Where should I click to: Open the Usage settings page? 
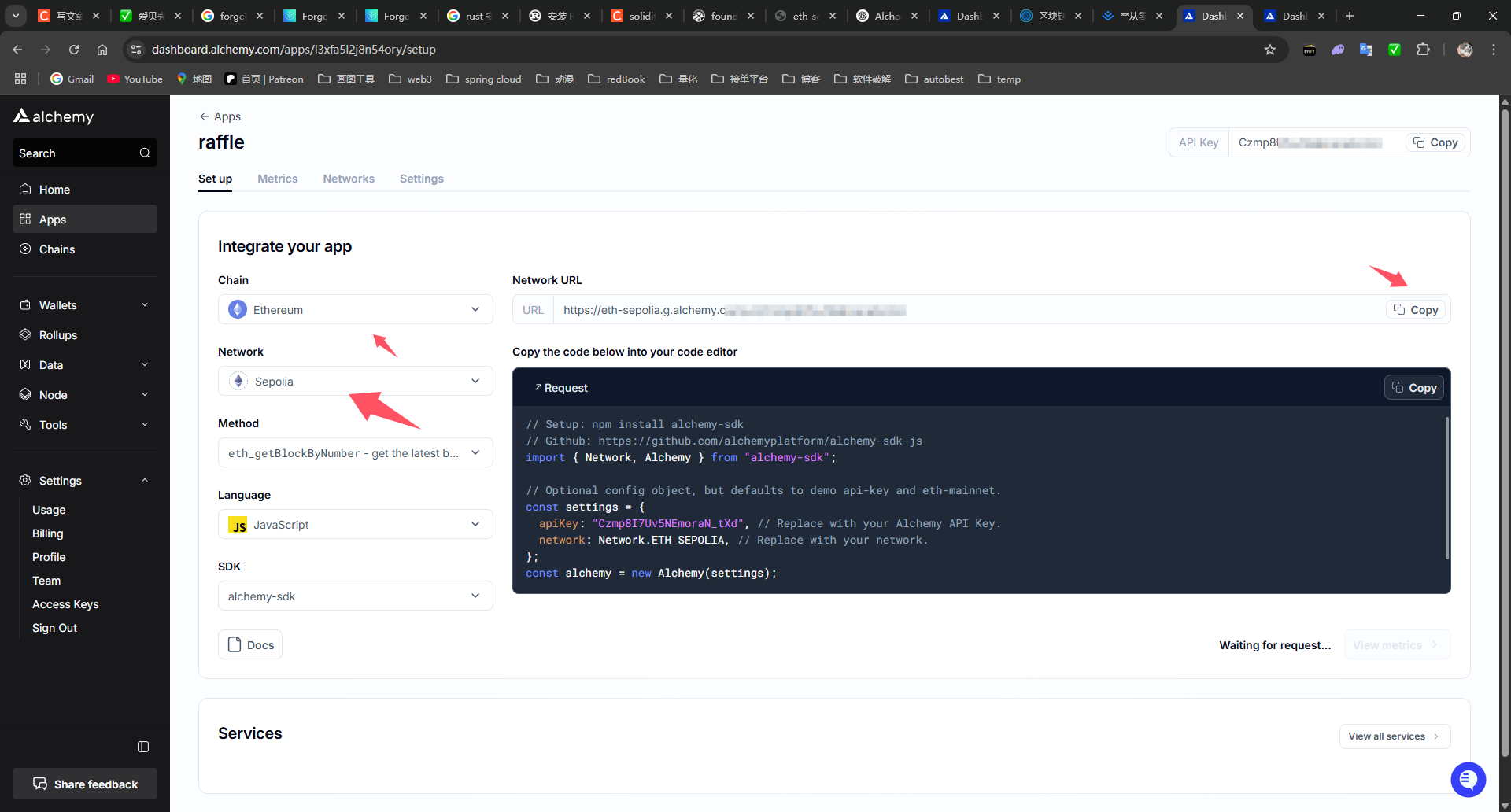(x=49, y=510)
